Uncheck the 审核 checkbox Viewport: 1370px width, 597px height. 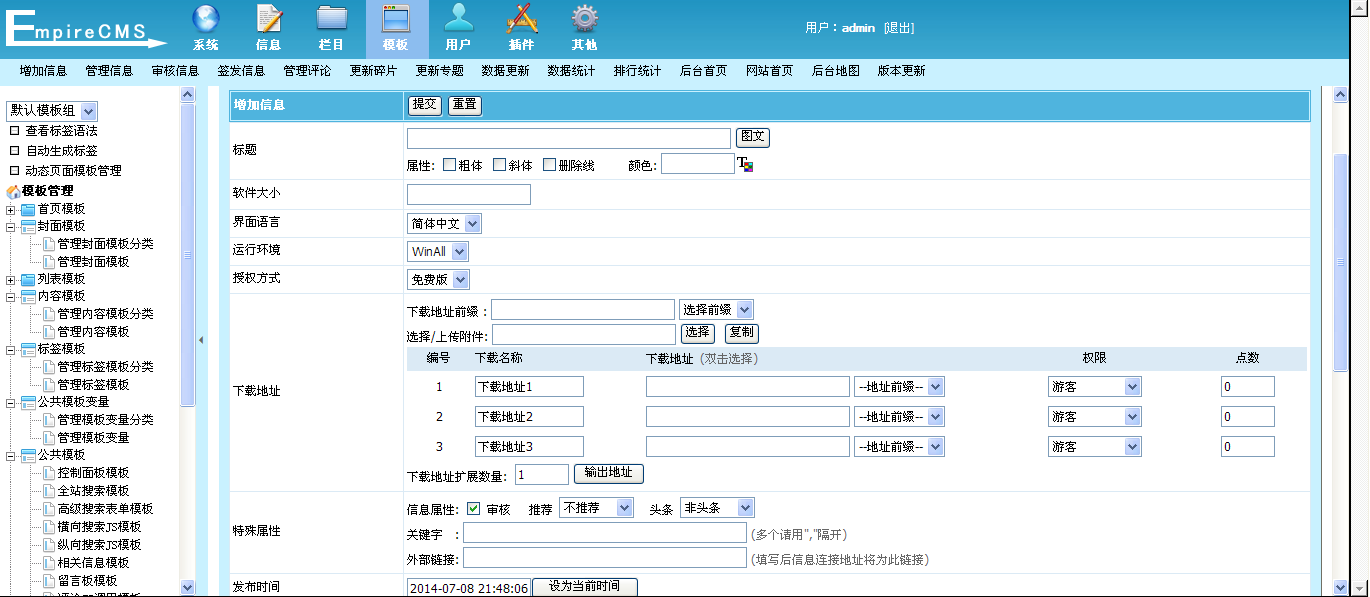(474, 508)
